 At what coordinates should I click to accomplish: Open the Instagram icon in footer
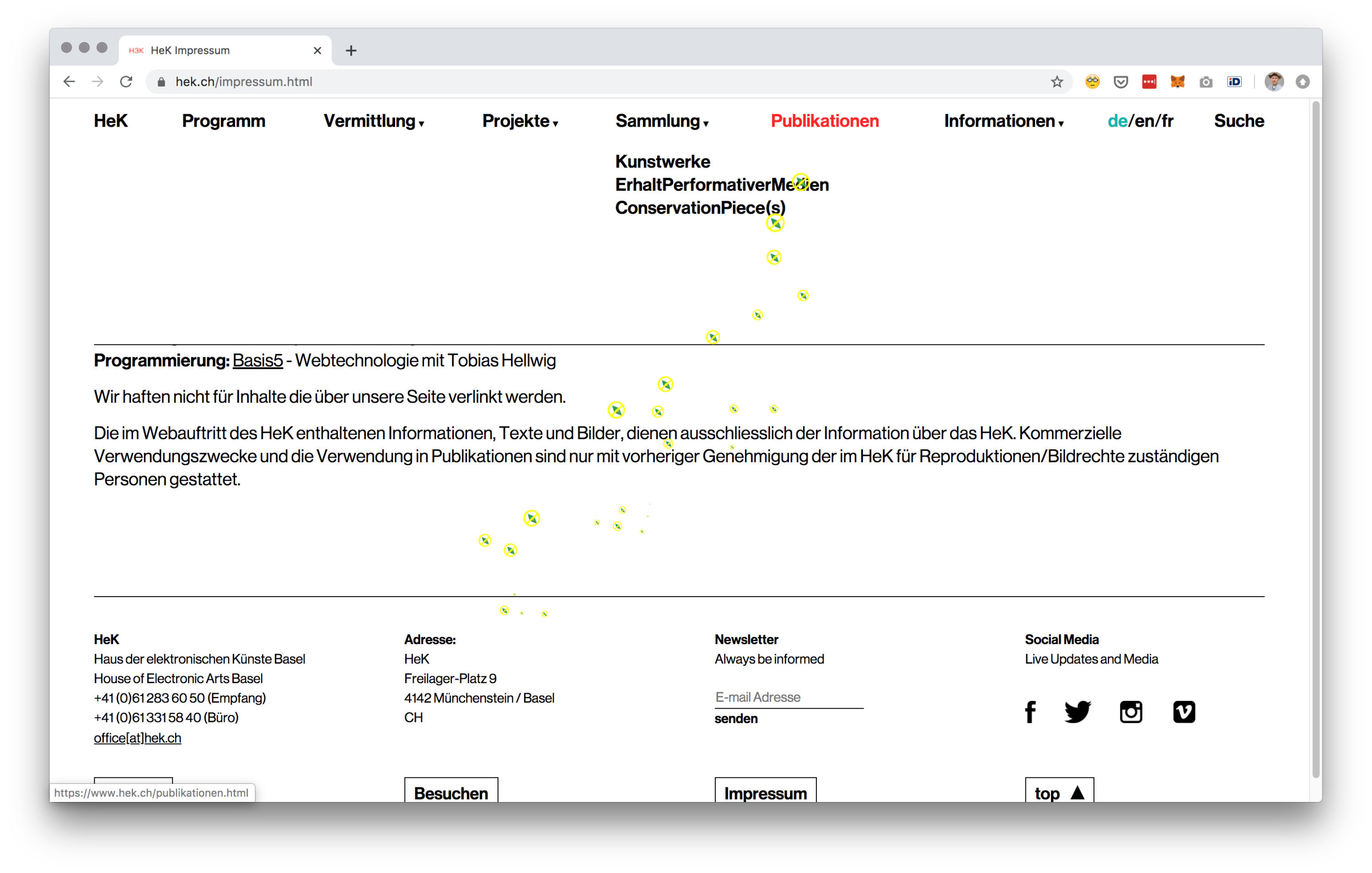tap(1131, 711)
